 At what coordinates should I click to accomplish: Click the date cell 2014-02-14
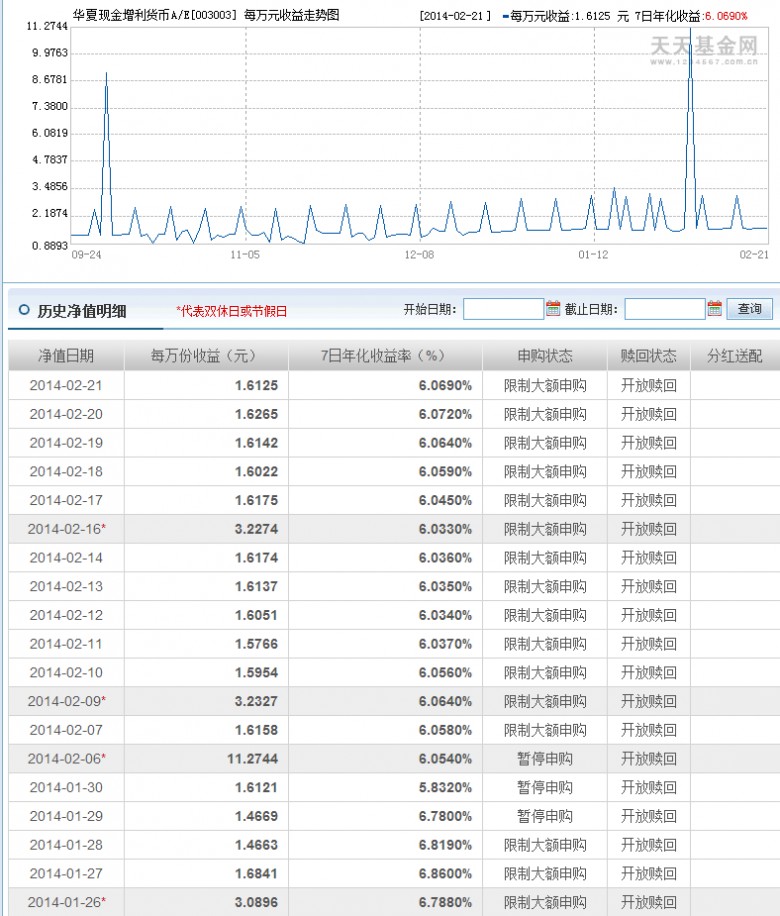tap(66, 558)
